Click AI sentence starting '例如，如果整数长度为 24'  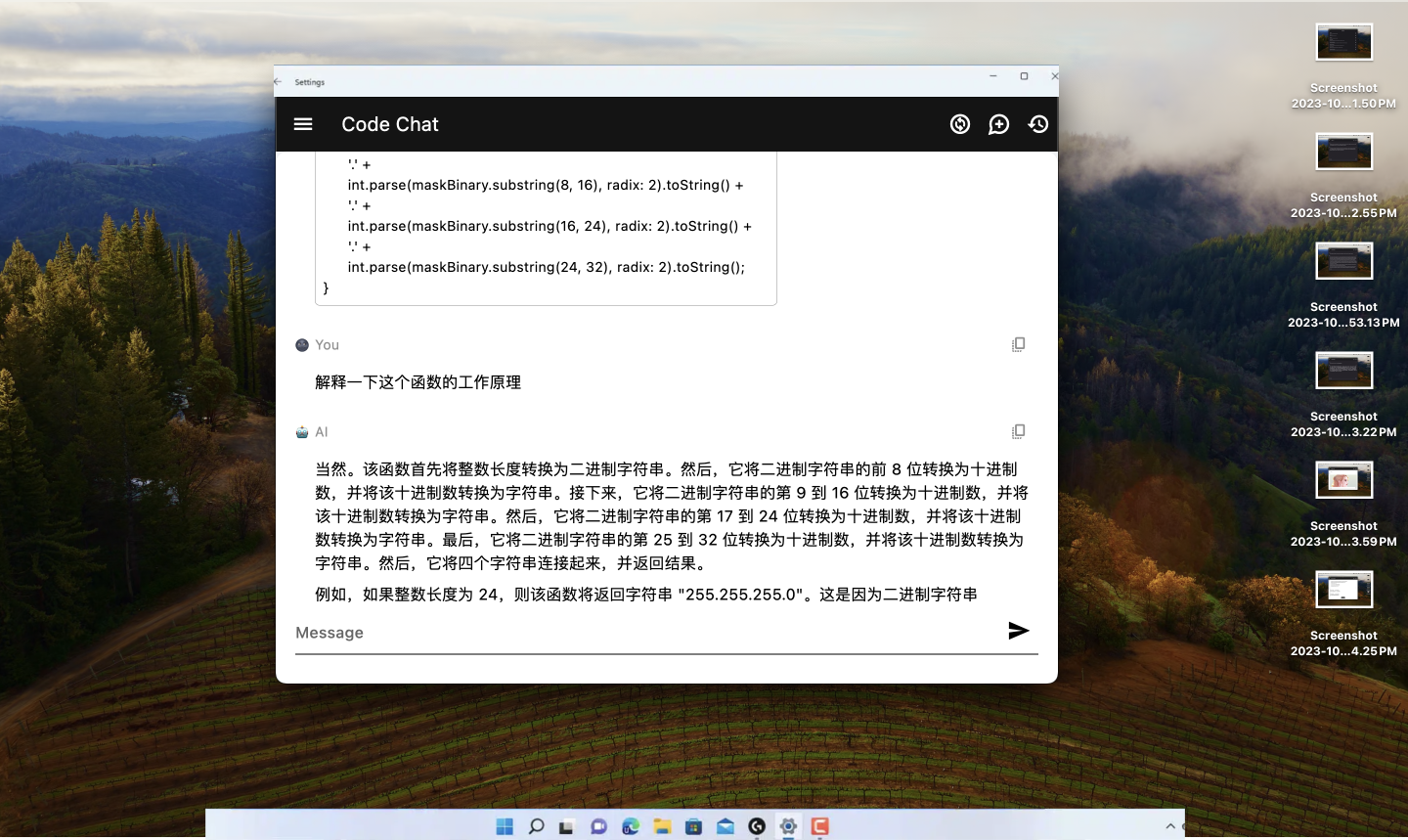[646, 595]
